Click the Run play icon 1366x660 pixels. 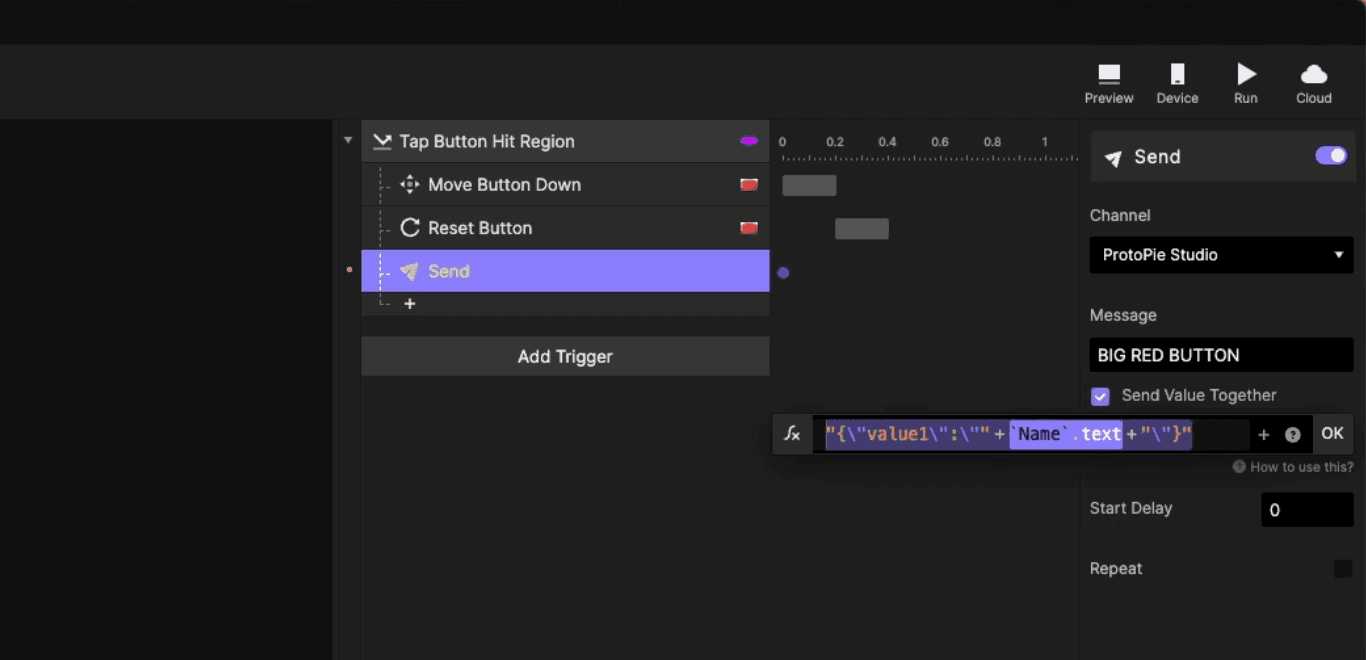[x=1246, y=74]
